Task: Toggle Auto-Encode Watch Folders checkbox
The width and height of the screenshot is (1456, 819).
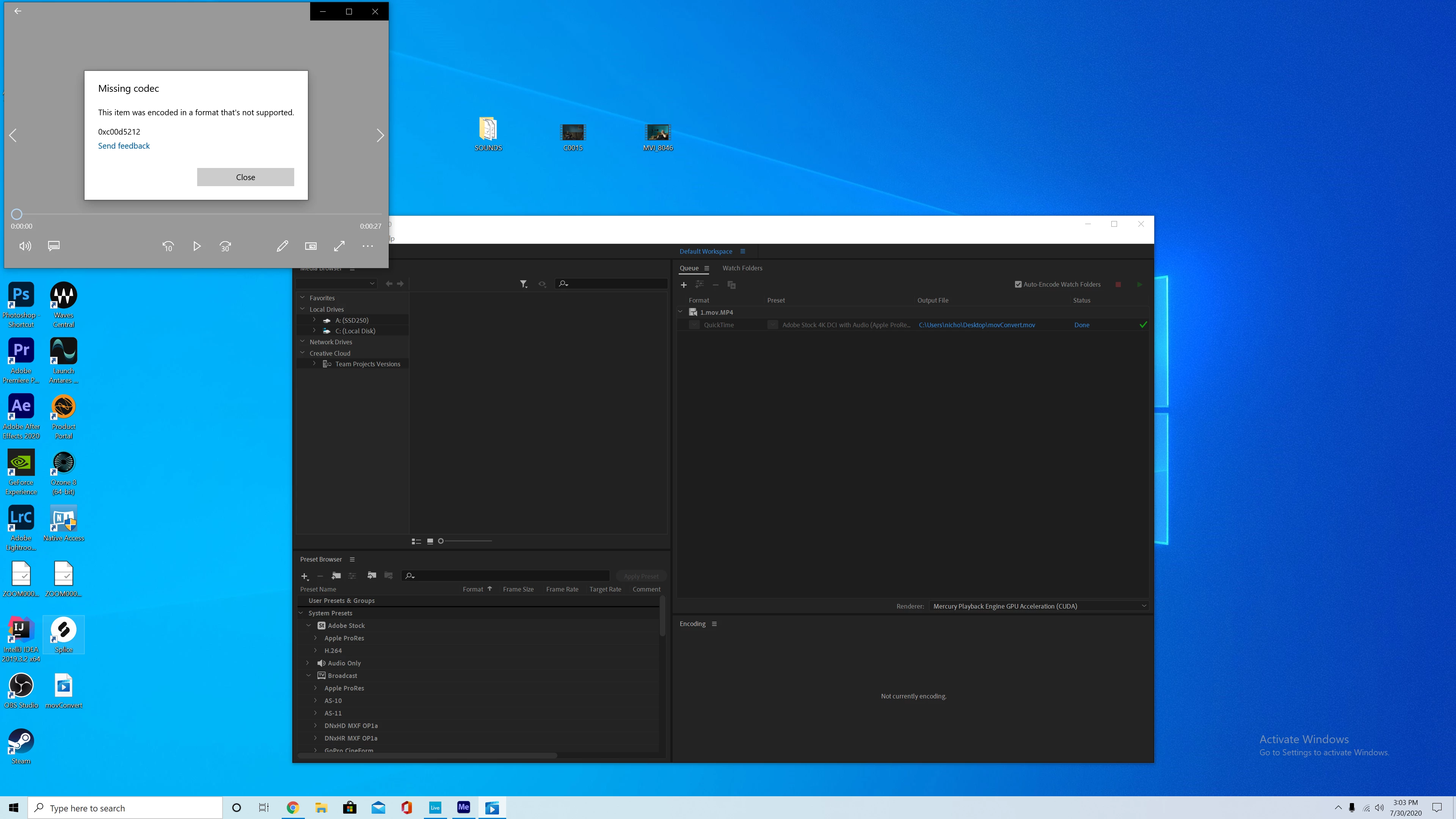Action: 1018,284
